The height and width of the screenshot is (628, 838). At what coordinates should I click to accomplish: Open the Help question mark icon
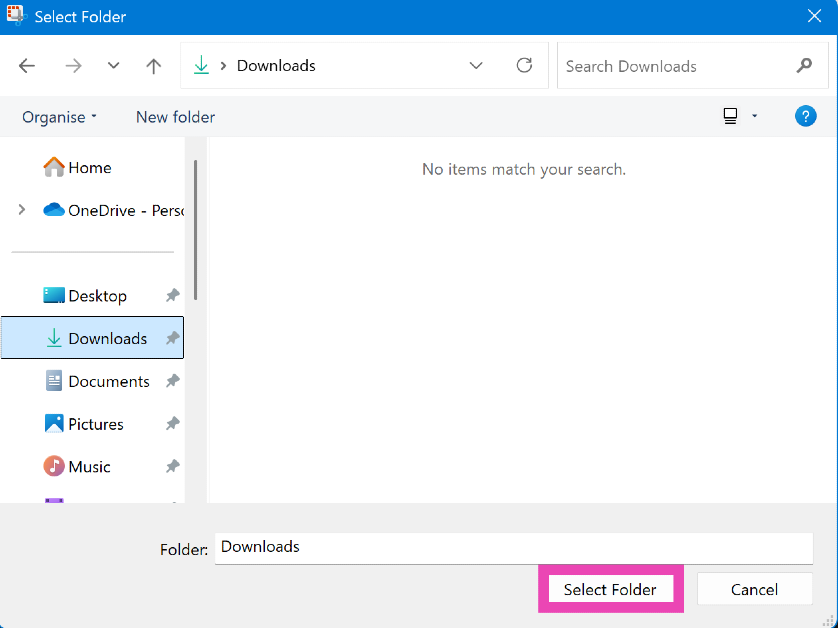tap(805, 117)
